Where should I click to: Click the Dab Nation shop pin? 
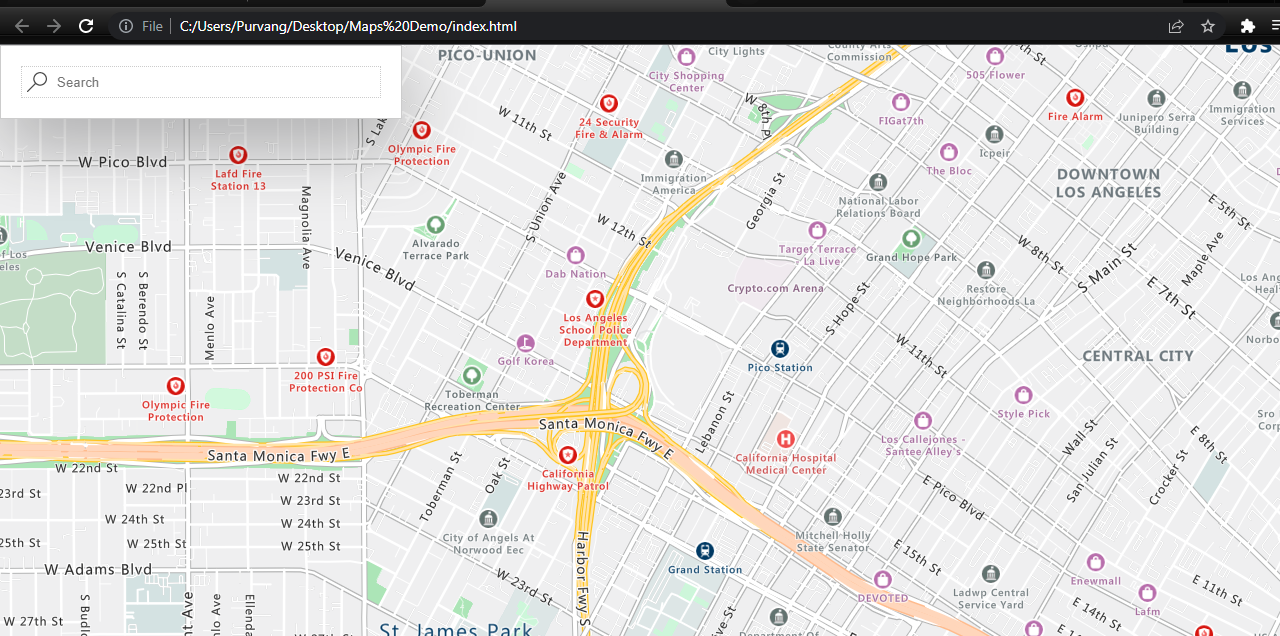coord(575,255)
